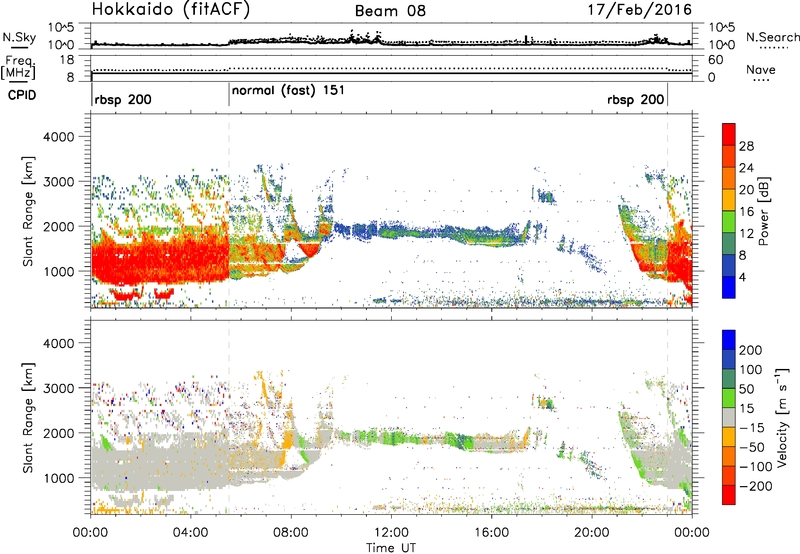800x554 pixels.
Task: Pick Power bar segment between 8 and 12
Action: click(729, 244)
